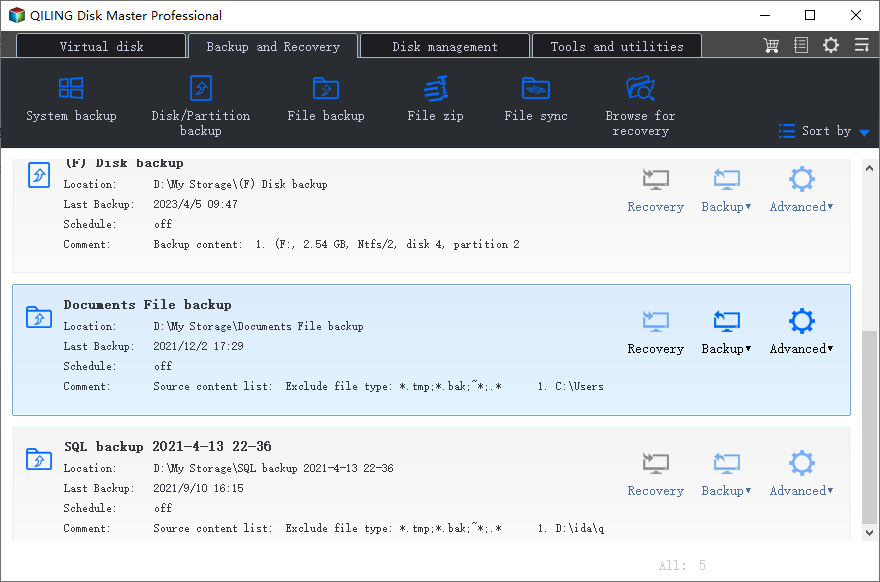Open the File sync tool
The width and height of the screenshot is (880, 582).
click(x=535, y=99)
